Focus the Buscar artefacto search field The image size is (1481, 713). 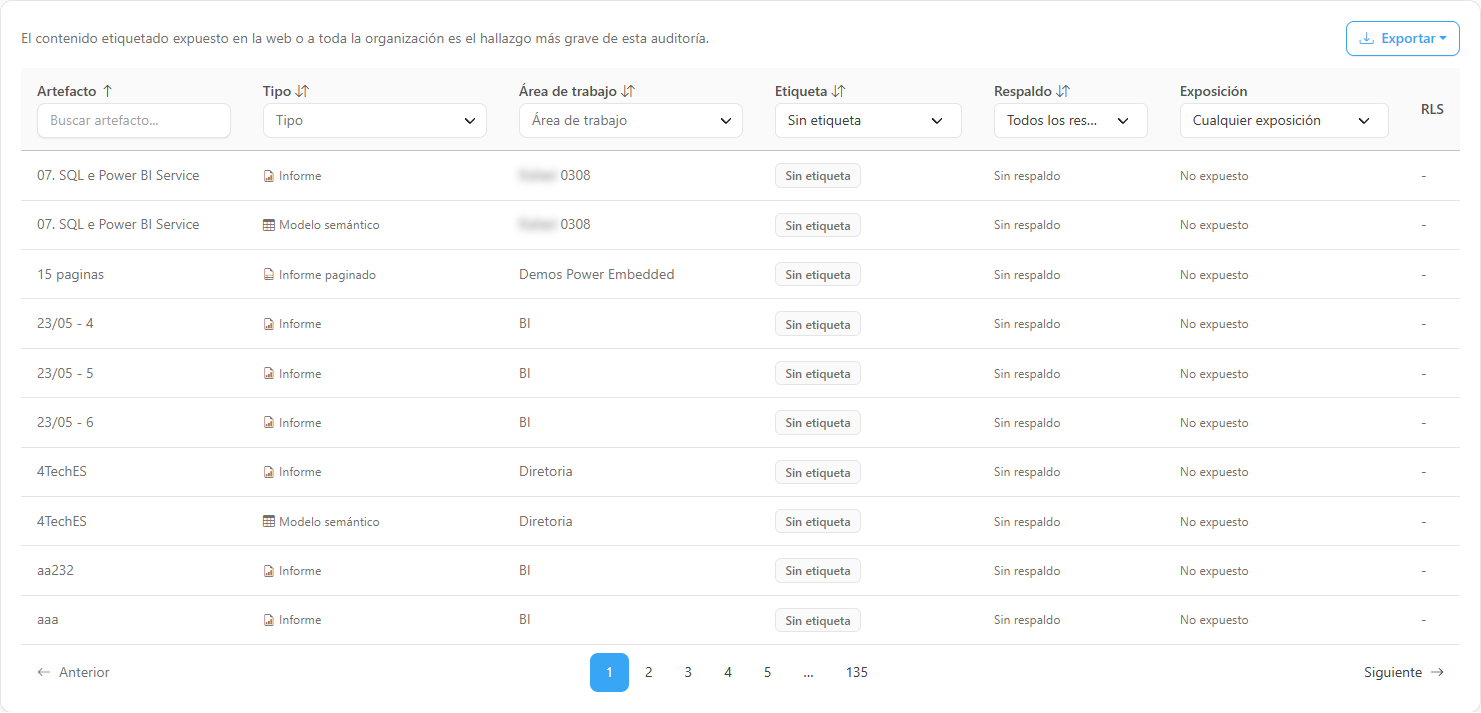tap(134, 121)
